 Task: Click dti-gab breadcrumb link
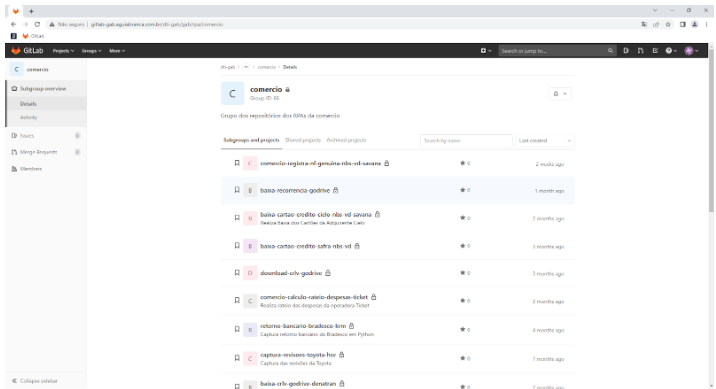click(x=227, y=67)
